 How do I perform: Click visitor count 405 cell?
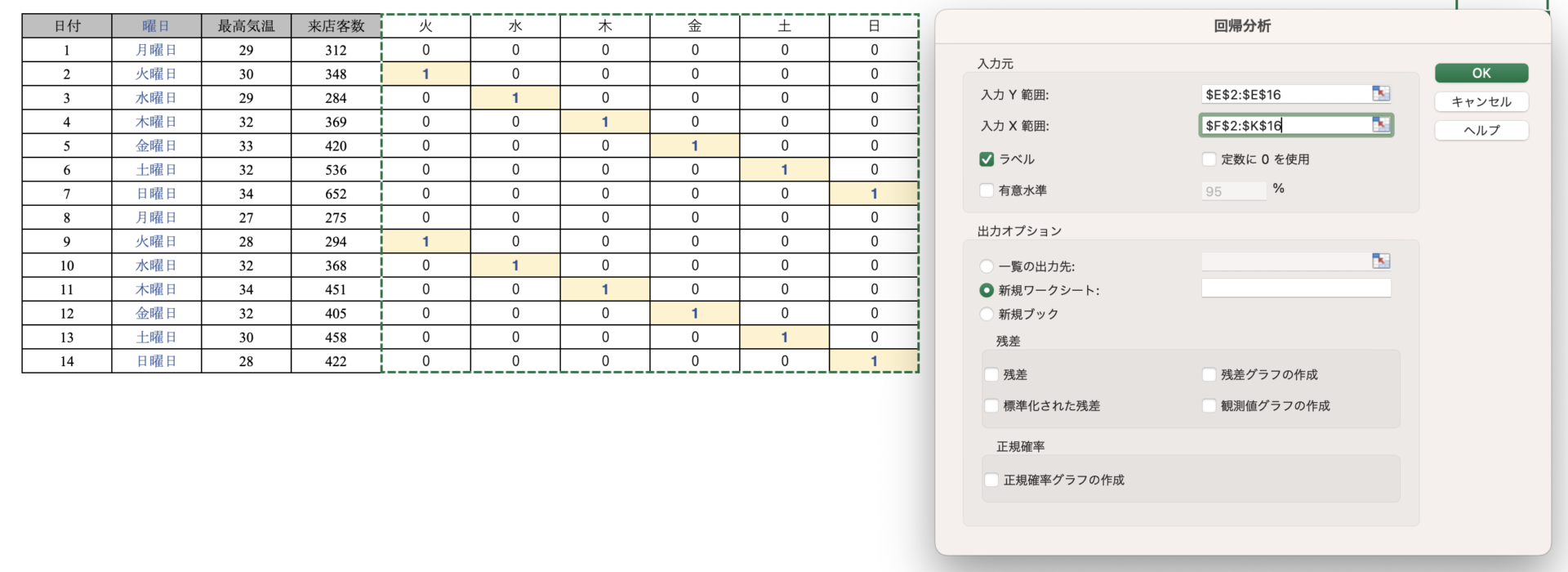coord(336,313)
